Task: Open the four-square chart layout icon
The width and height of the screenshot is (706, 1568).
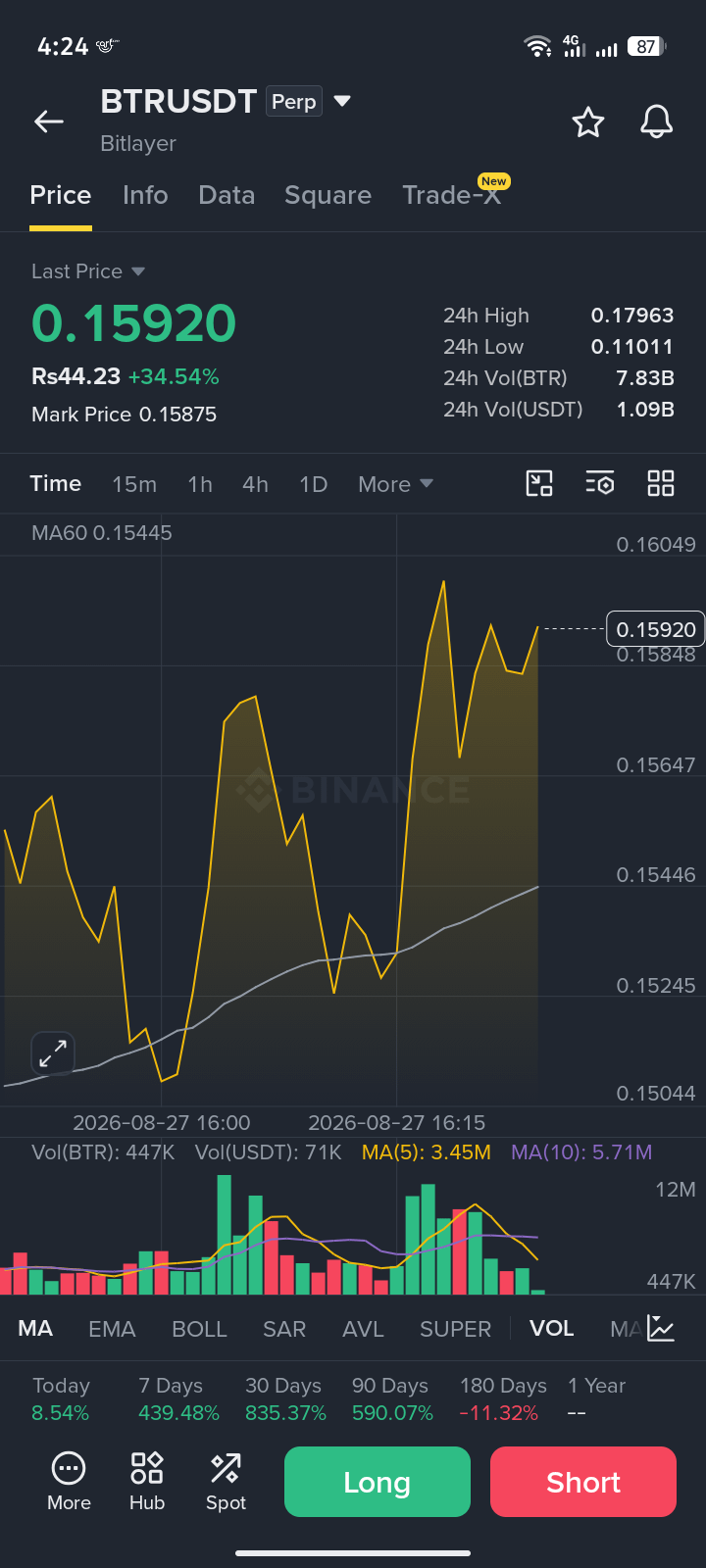Action: tap(661, 483)
